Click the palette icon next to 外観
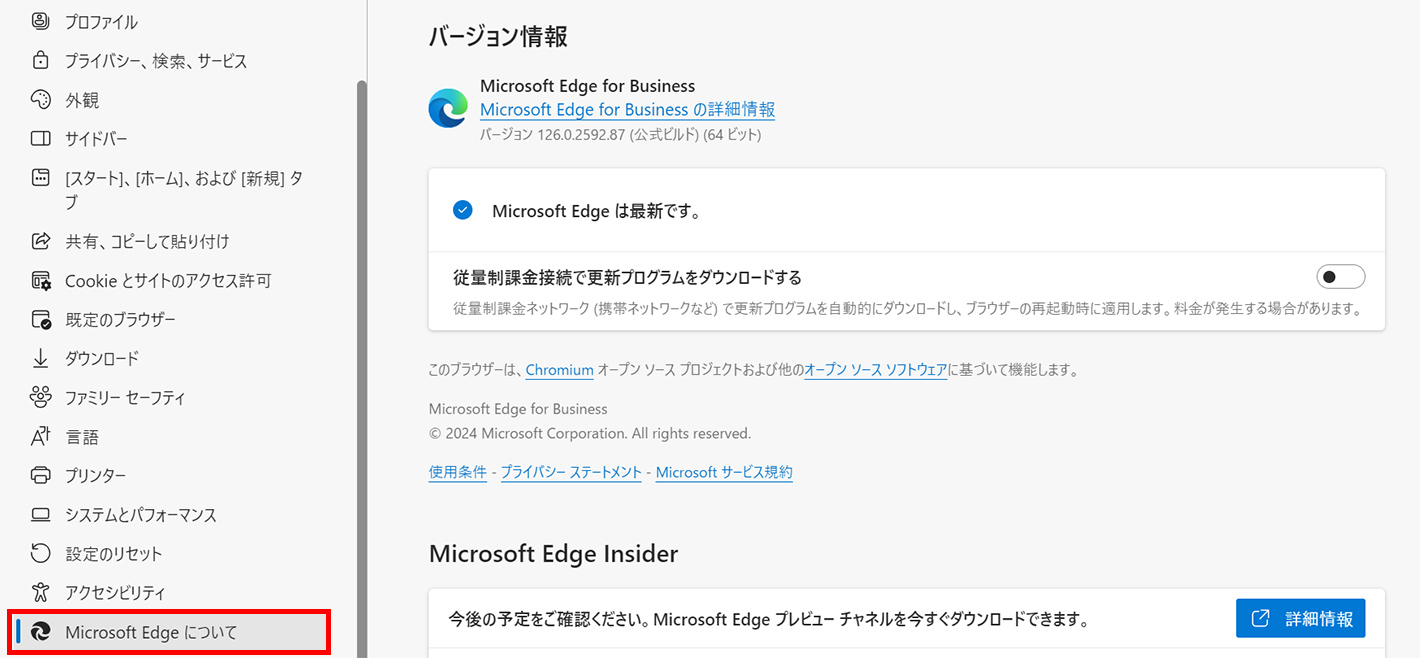Screen dimensions: 1420x658 (40, 100)
